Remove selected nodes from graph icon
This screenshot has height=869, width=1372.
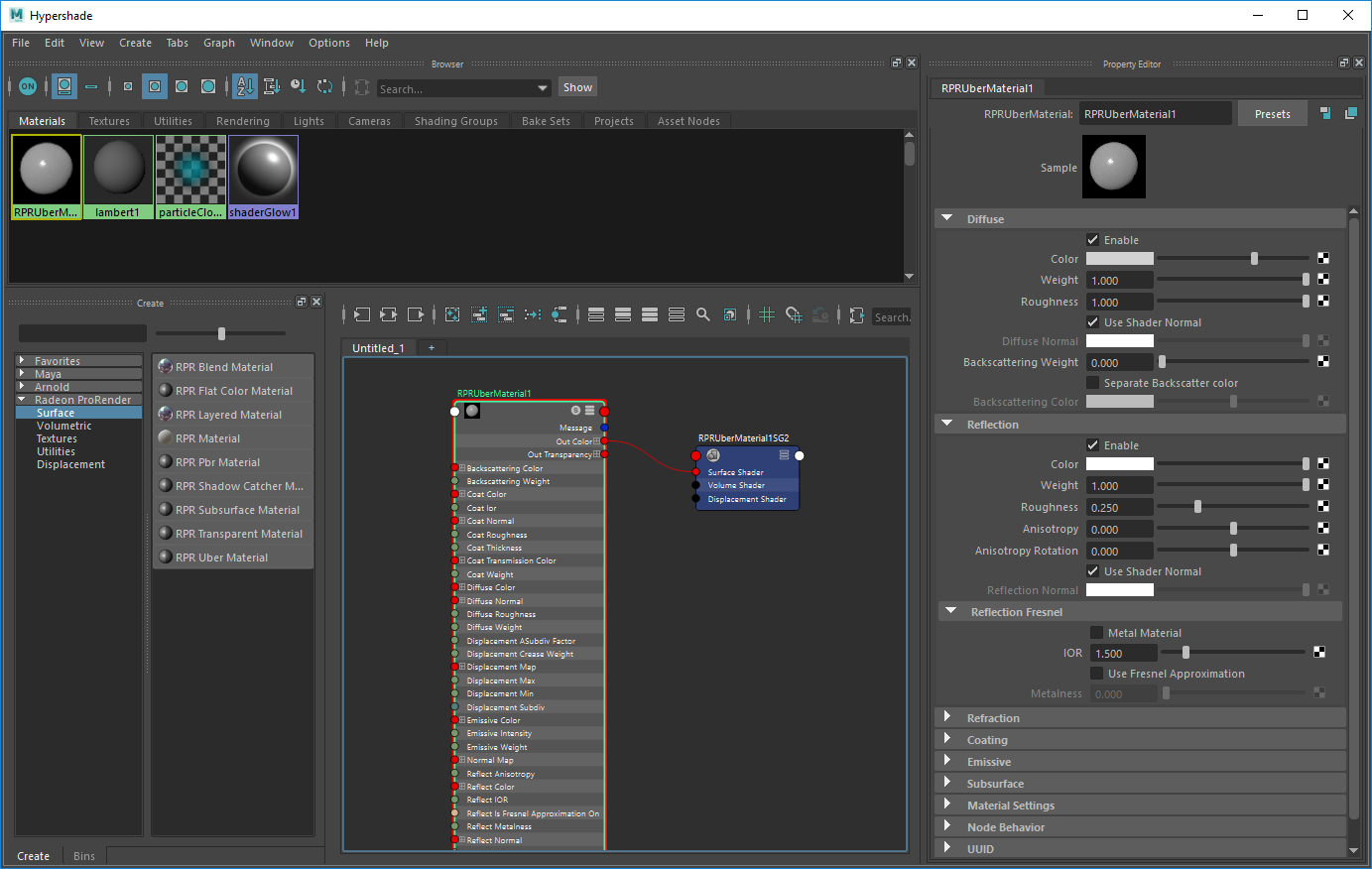coord(506,314)
